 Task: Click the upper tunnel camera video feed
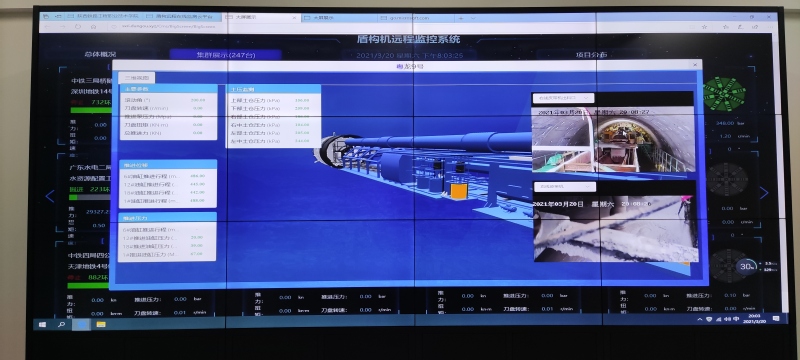pos(613,139)
